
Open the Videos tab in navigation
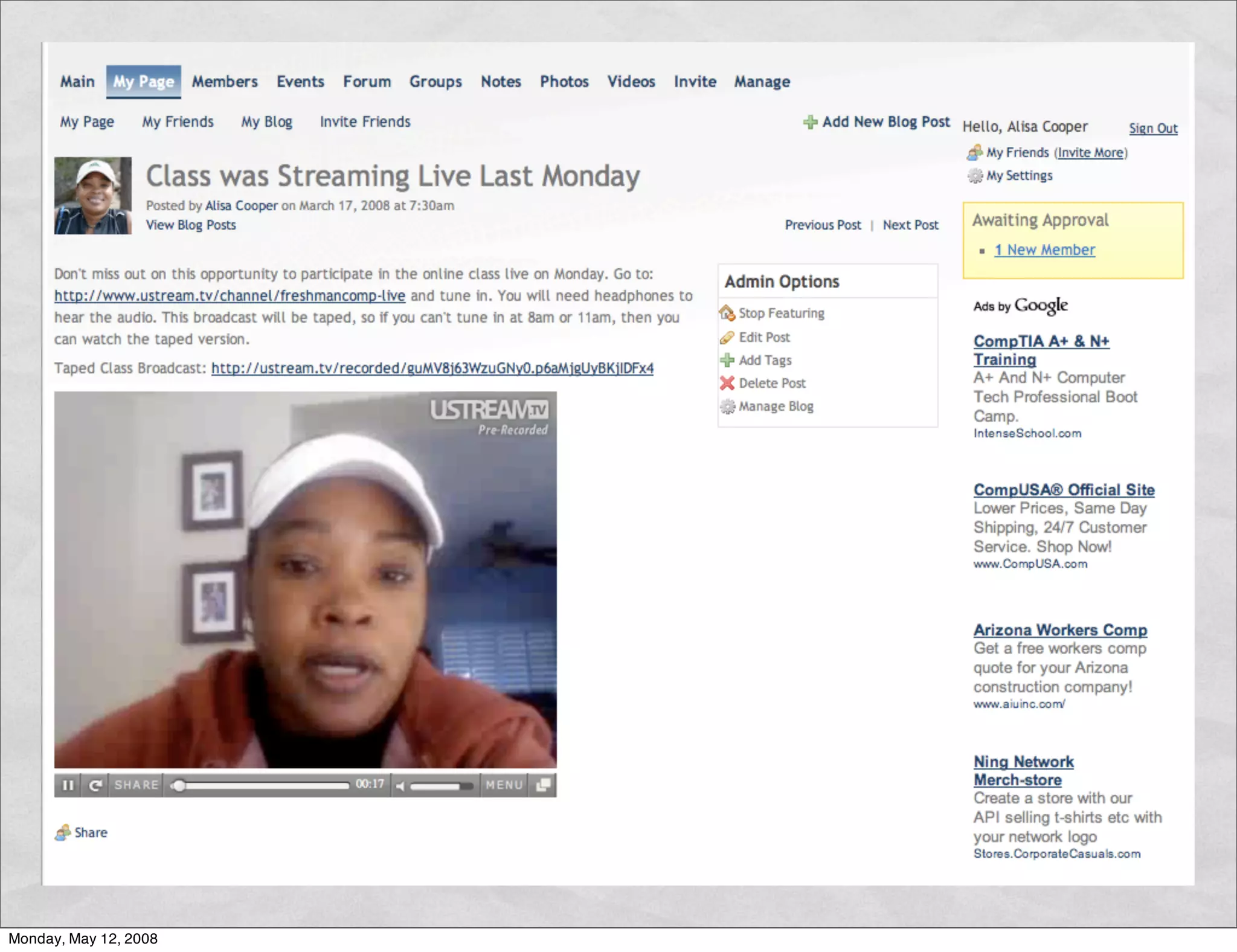pos(631,82)
